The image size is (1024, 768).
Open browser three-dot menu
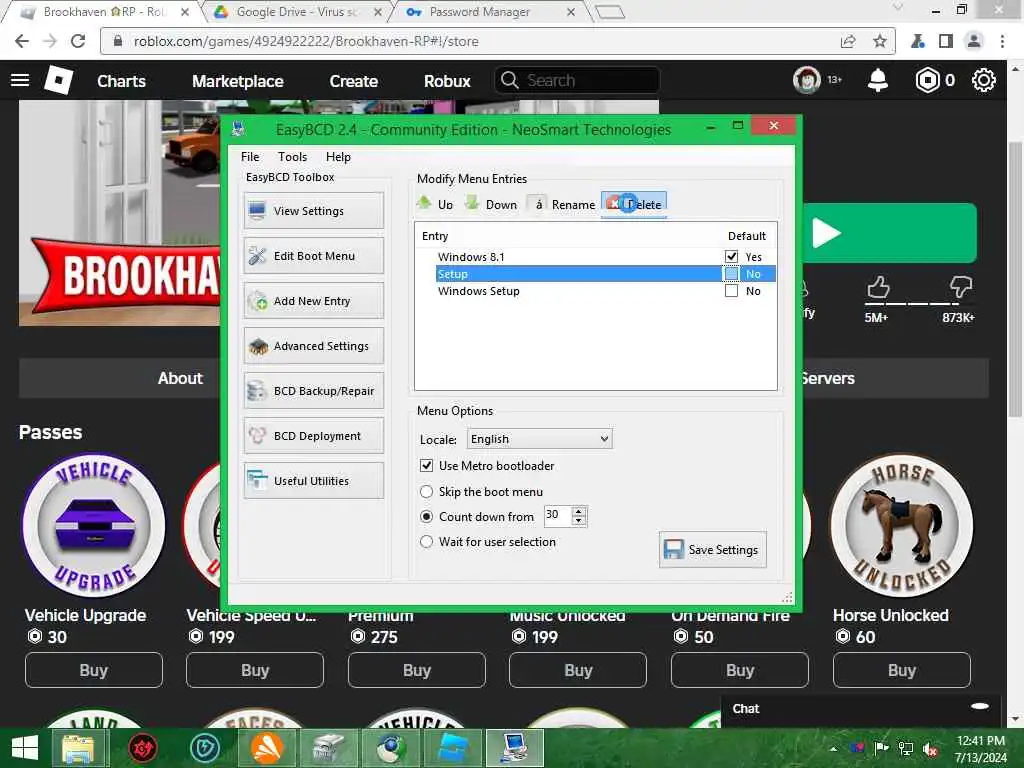click(x=1002, y=41)
